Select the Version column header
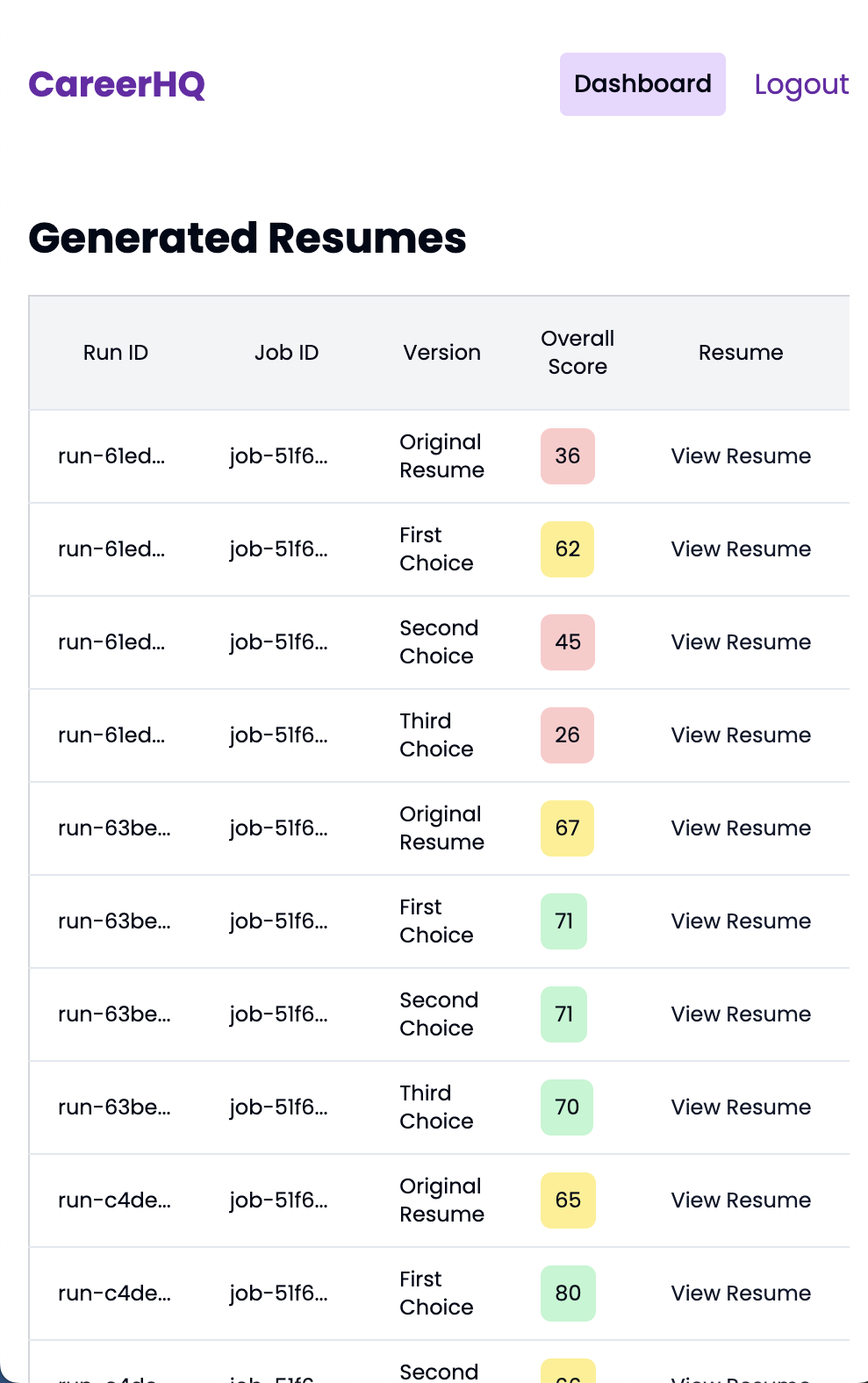Screen dimensions: 868x1383 click(441, 353)
